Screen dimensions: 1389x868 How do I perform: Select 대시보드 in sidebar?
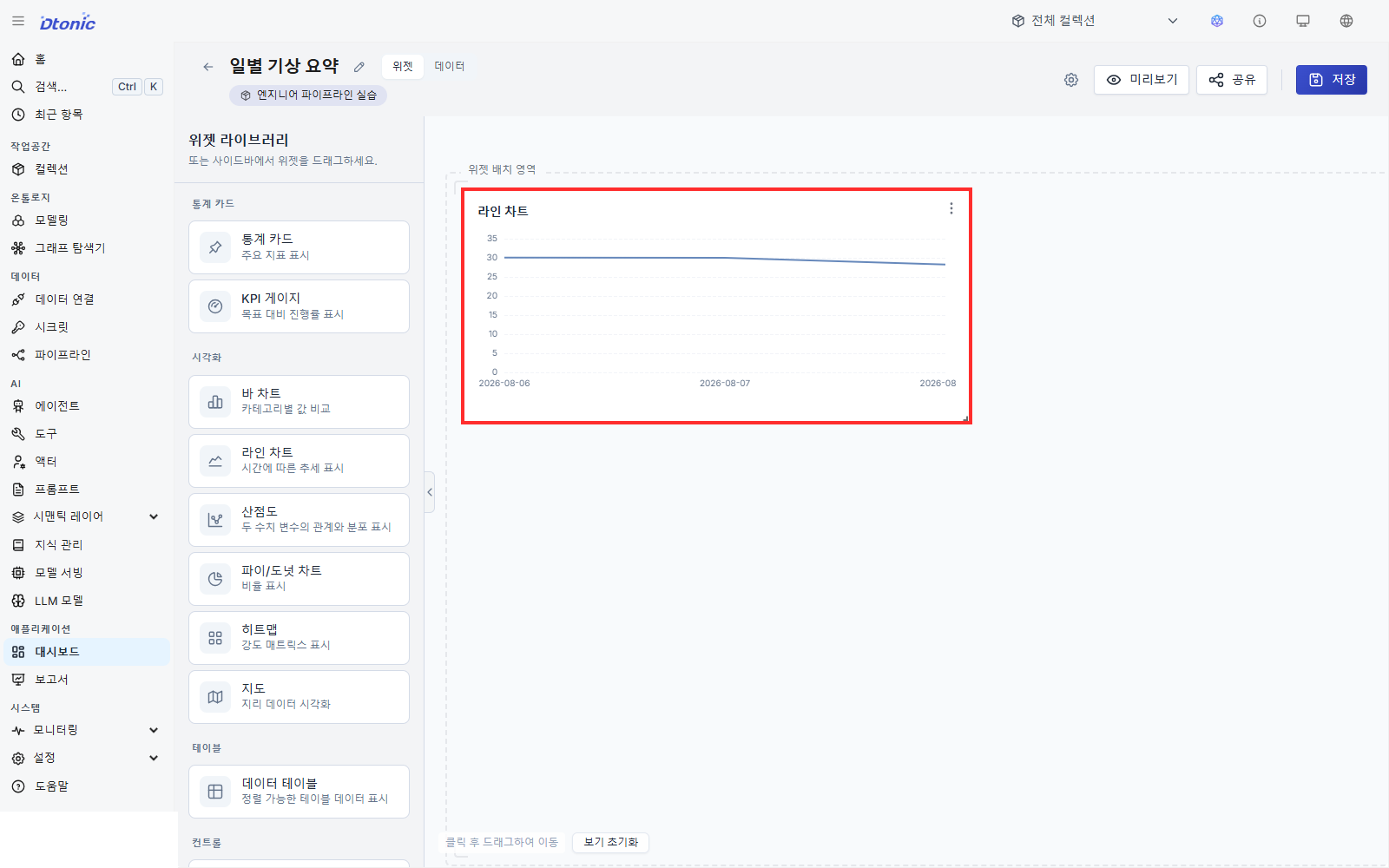[87, 652]
